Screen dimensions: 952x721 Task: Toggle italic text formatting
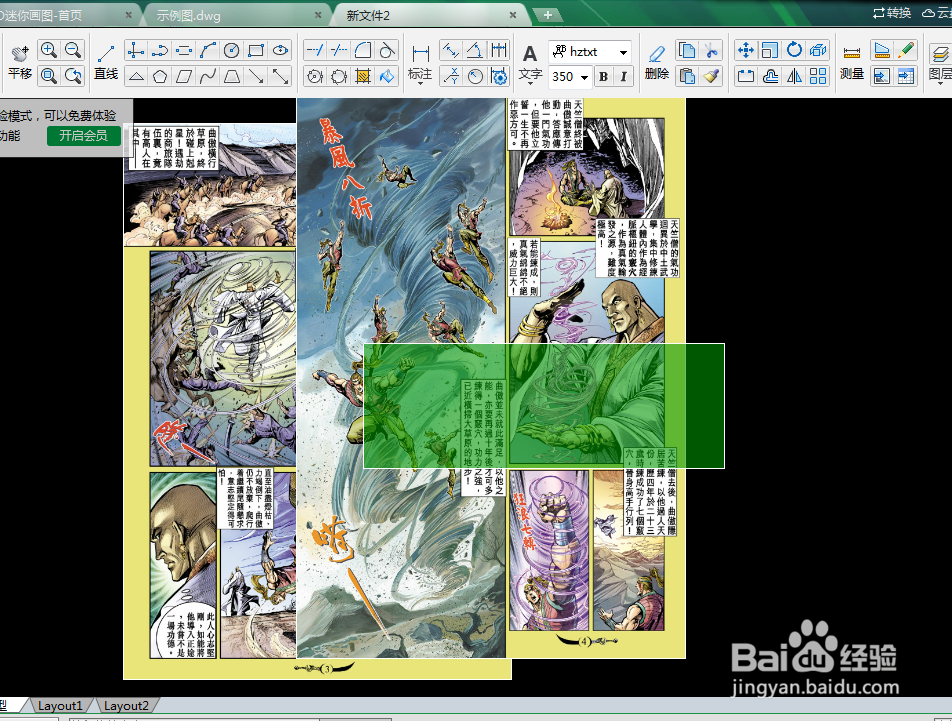623,76
